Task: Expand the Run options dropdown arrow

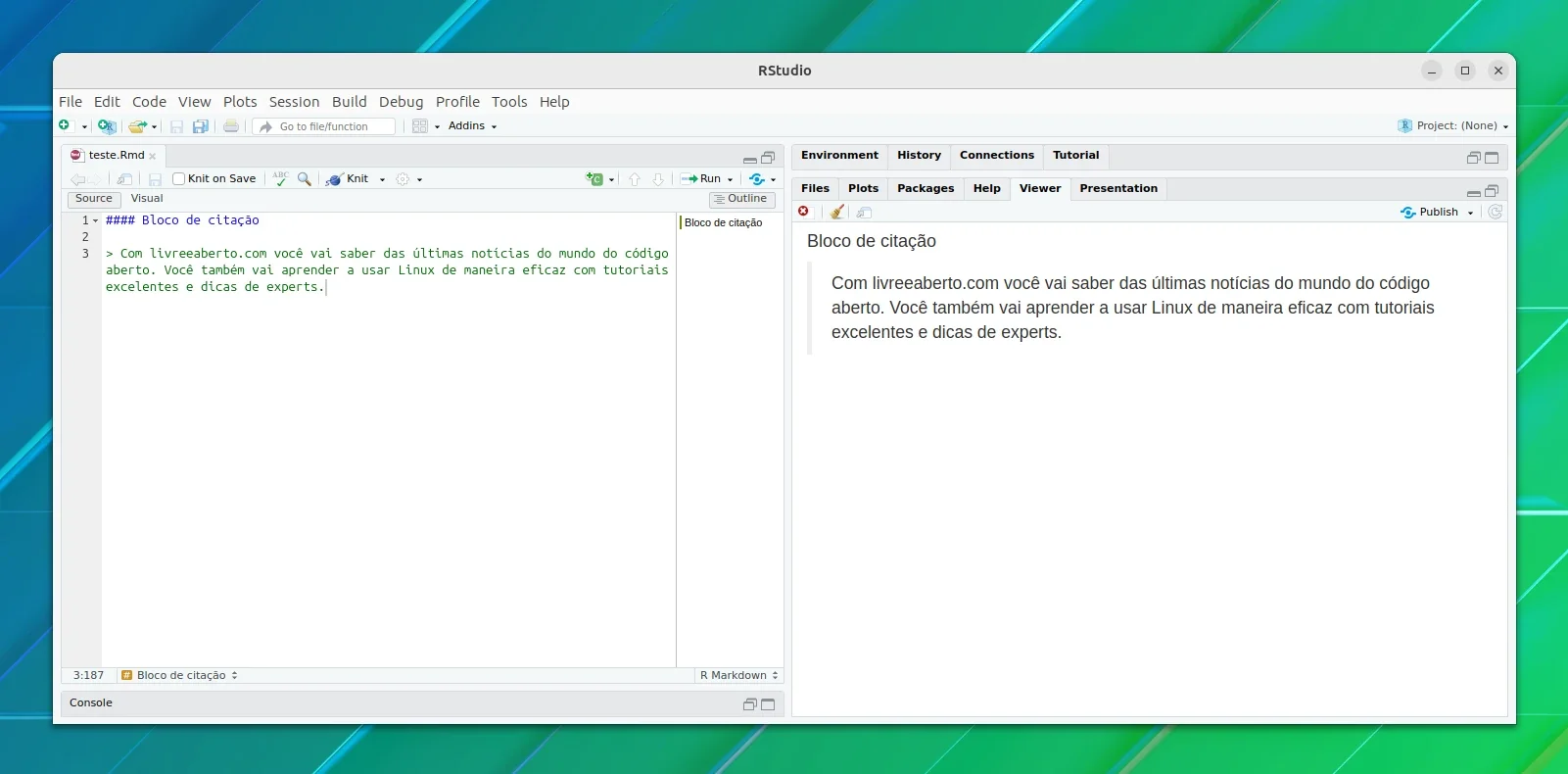Action: click(x=730, y=179)
